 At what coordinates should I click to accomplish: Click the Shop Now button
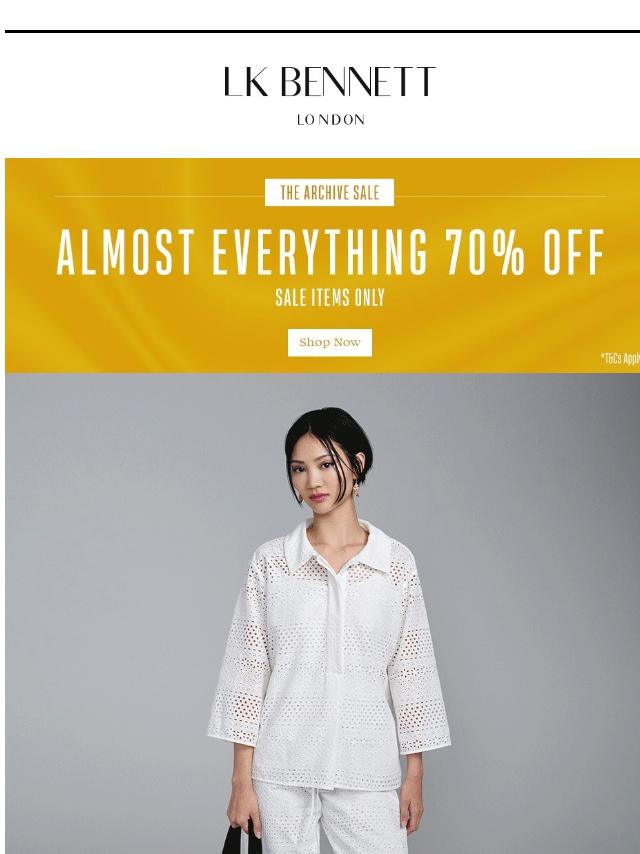330,342
